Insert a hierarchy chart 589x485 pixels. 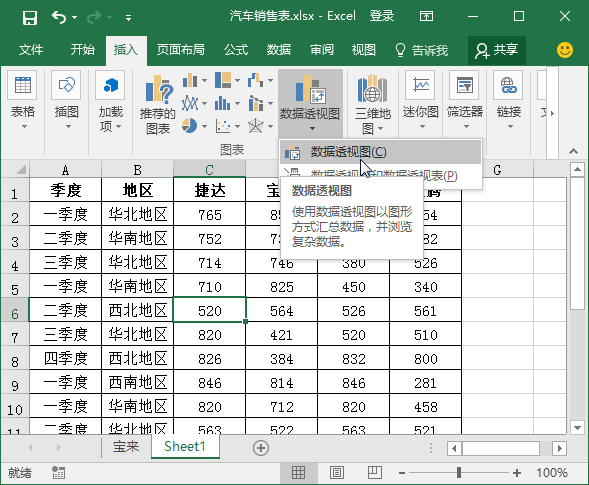pyautogui.click(x=223, y=80)
